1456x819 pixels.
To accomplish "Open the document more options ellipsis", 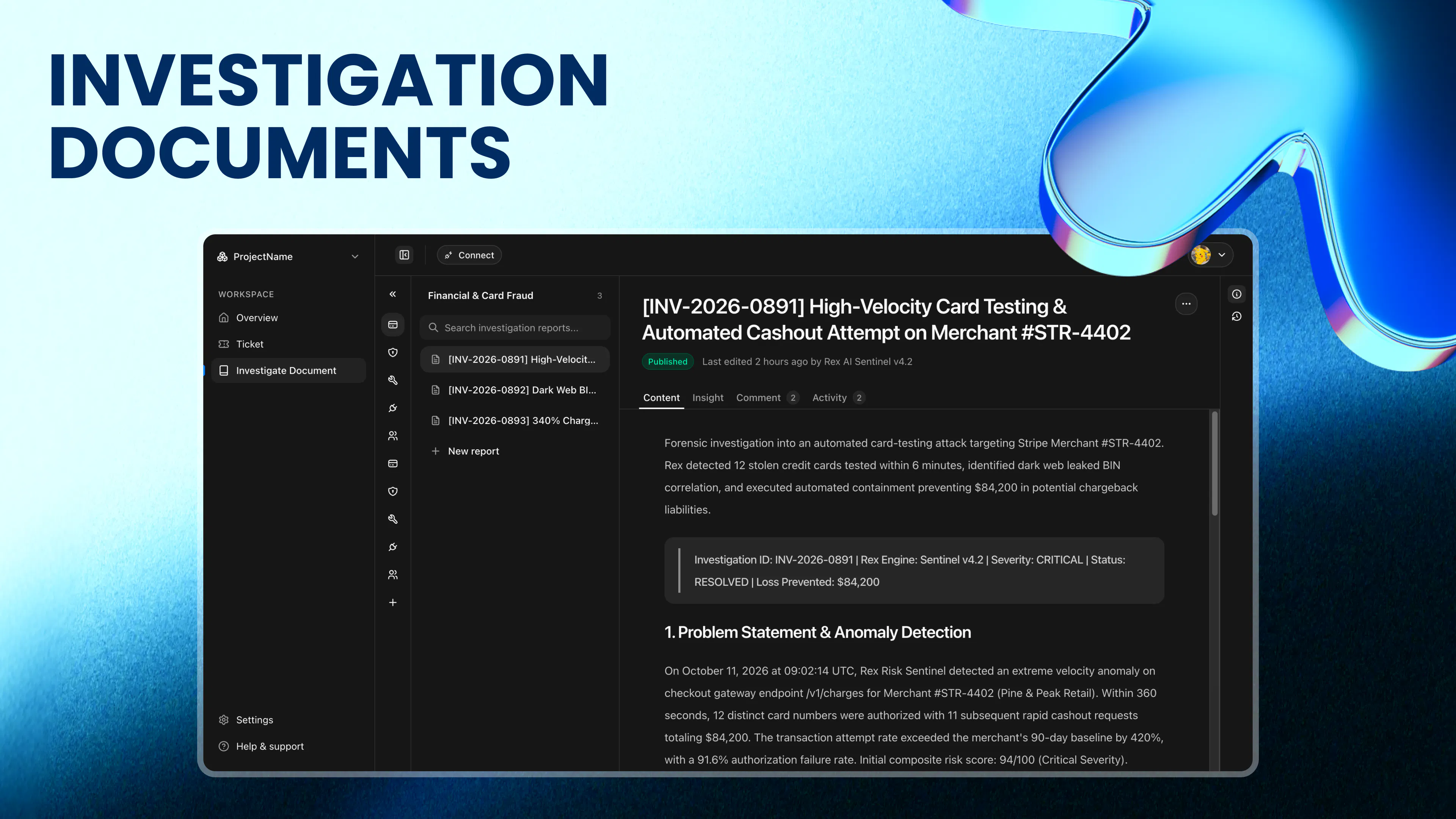I will point(1186,304).
